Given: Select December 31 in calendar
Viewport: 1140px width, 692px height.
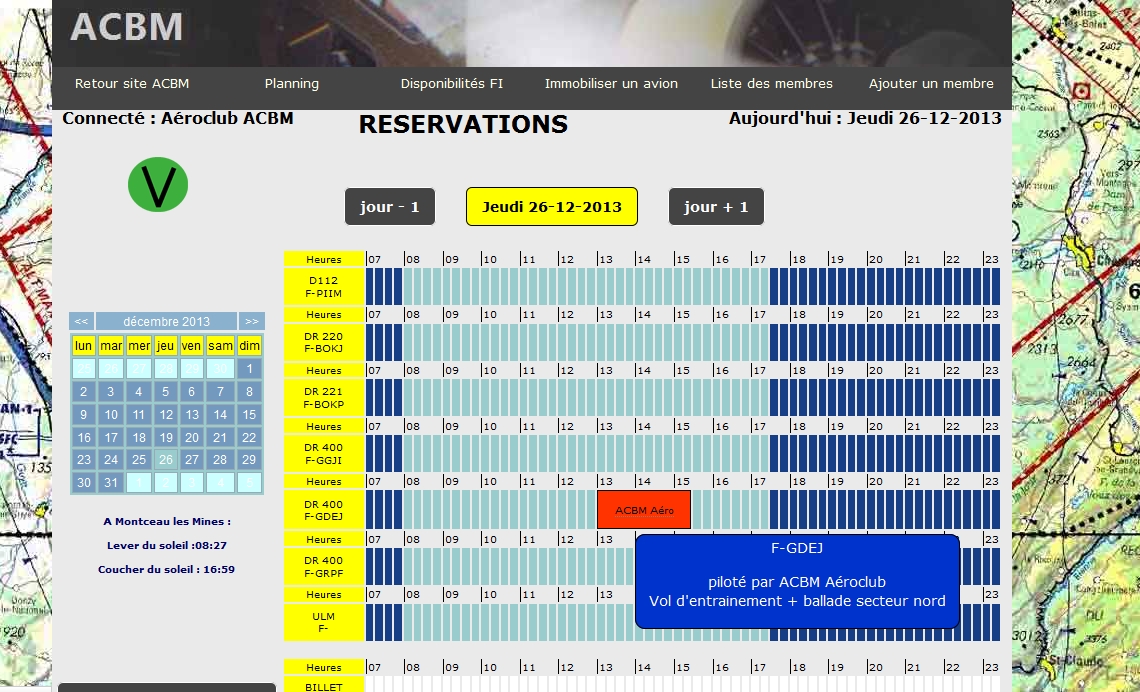Looking at the screenshot, I should (111, 482).
